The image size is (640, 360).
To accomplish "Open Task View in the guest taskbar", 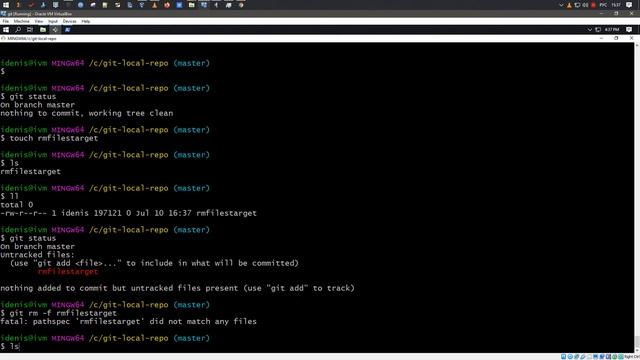I will click(x=30, y=30).
